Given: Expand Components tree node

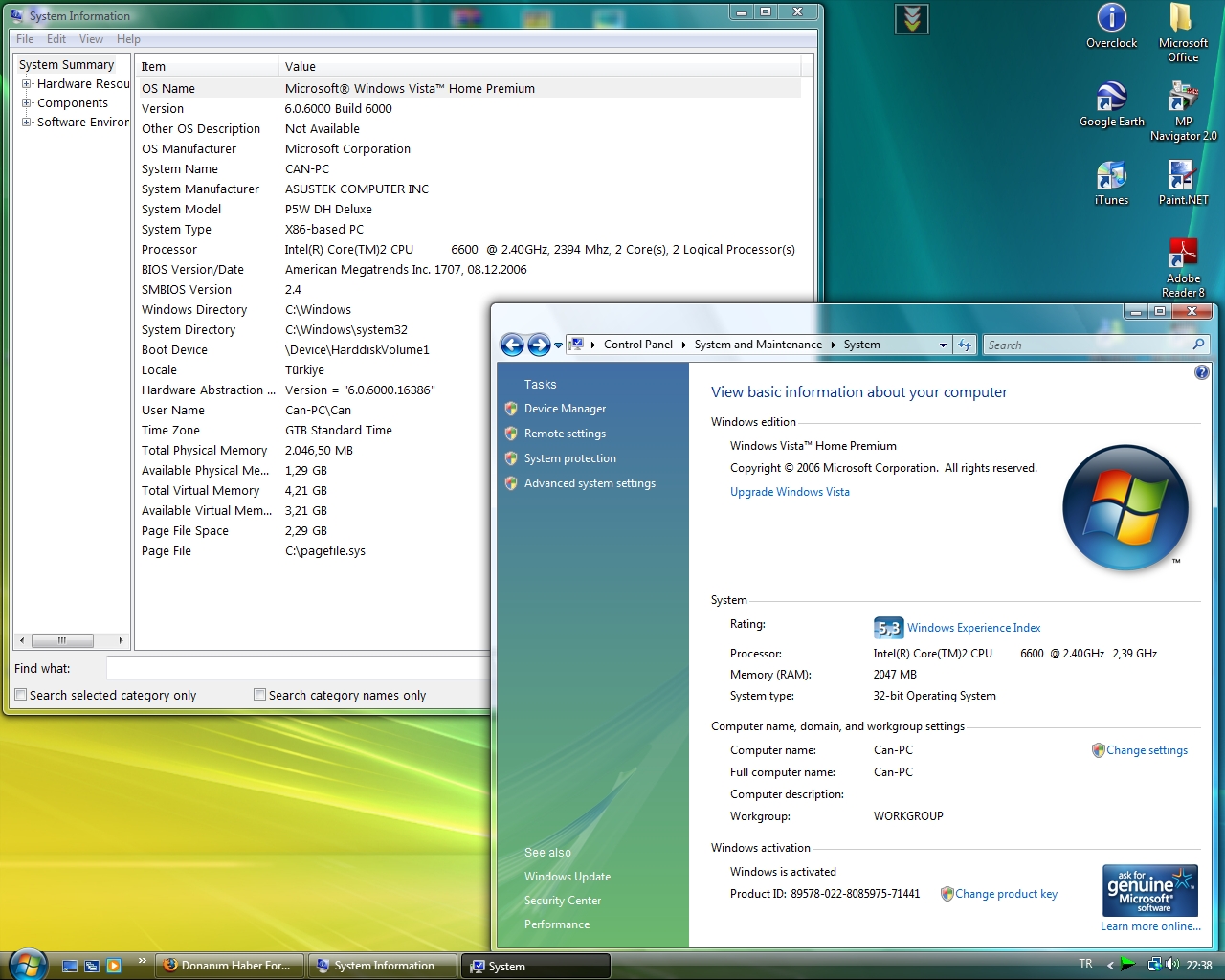Looking at the screenshot, I should point(27,103).
